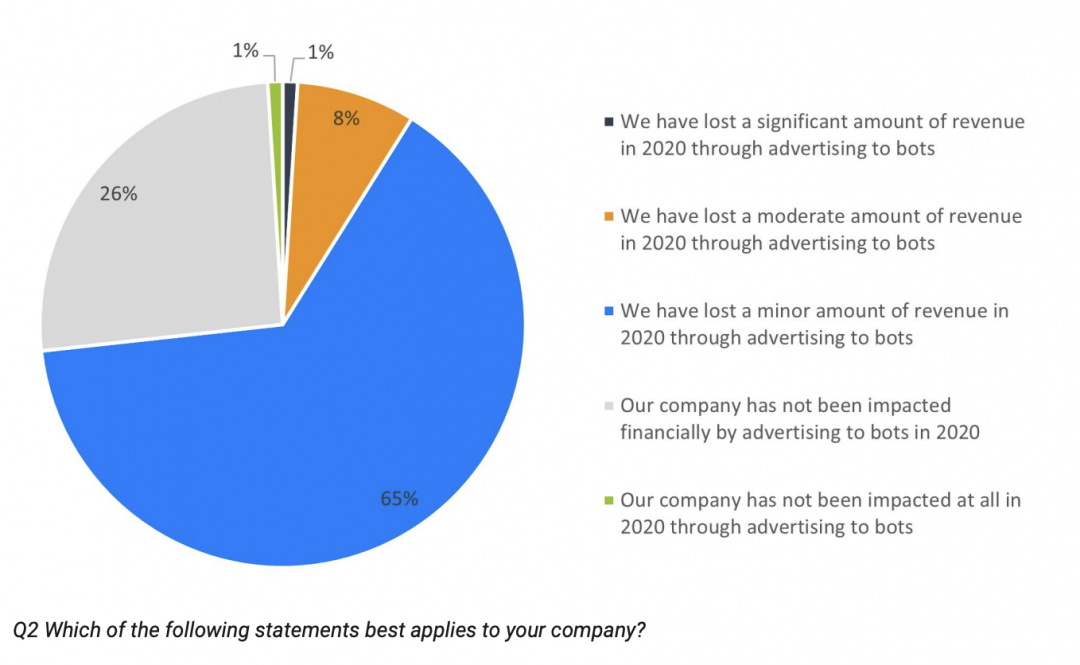Viewport: 1080px width, 665px height.
Task: Click legend text about significant revenue loss
Action: point(822,135)
